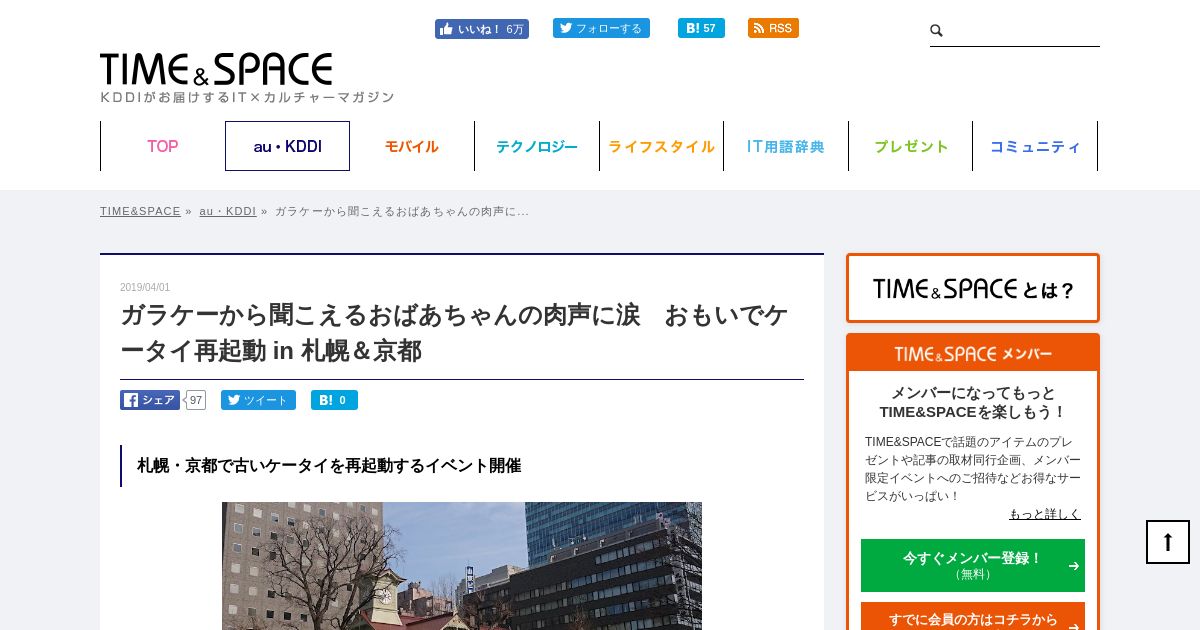Open the orange RSS feed button
The image size is (1200, 630).
[773, 28]
